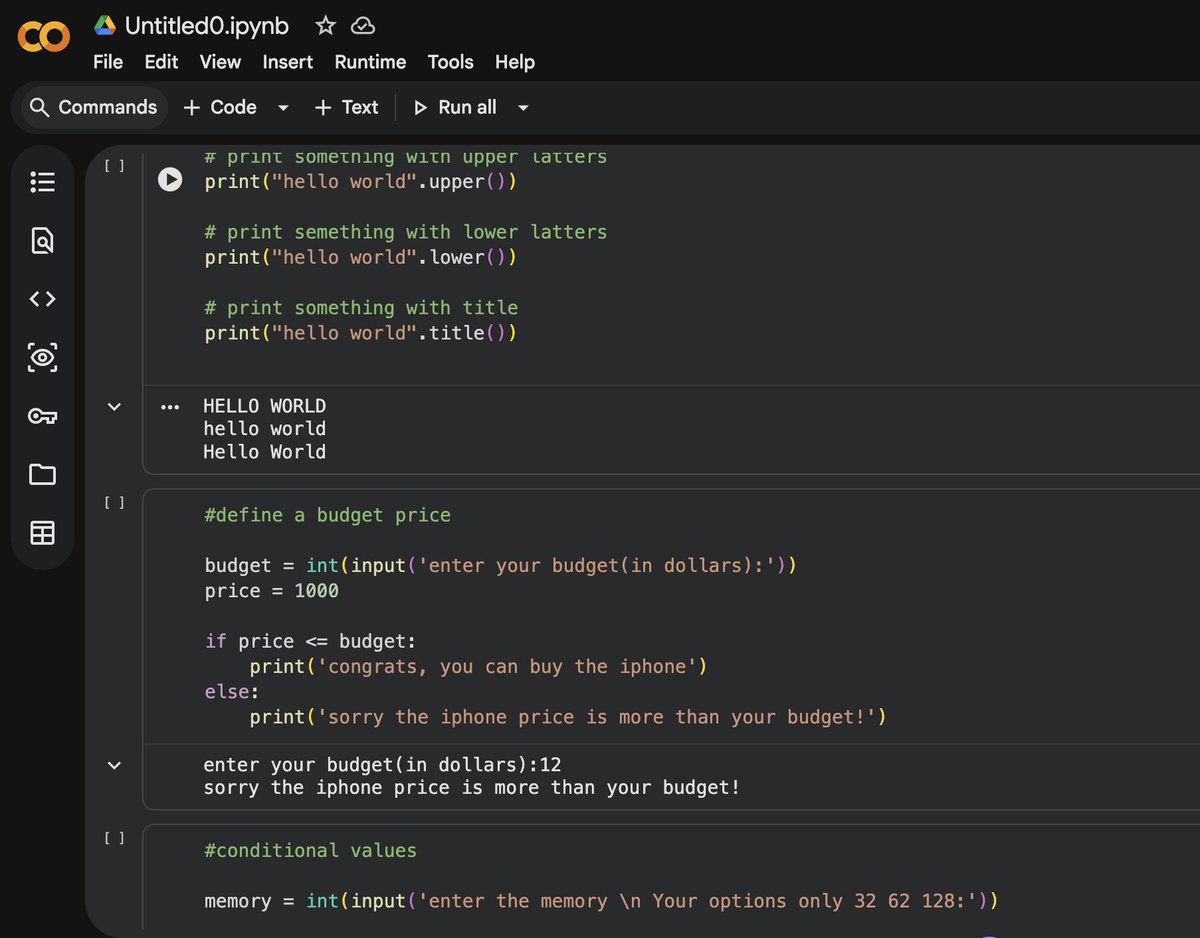Expand the dropdown arrow next to Code
Image resolution: width=1200 pixels, height=938 pixels.
(283, 108)
